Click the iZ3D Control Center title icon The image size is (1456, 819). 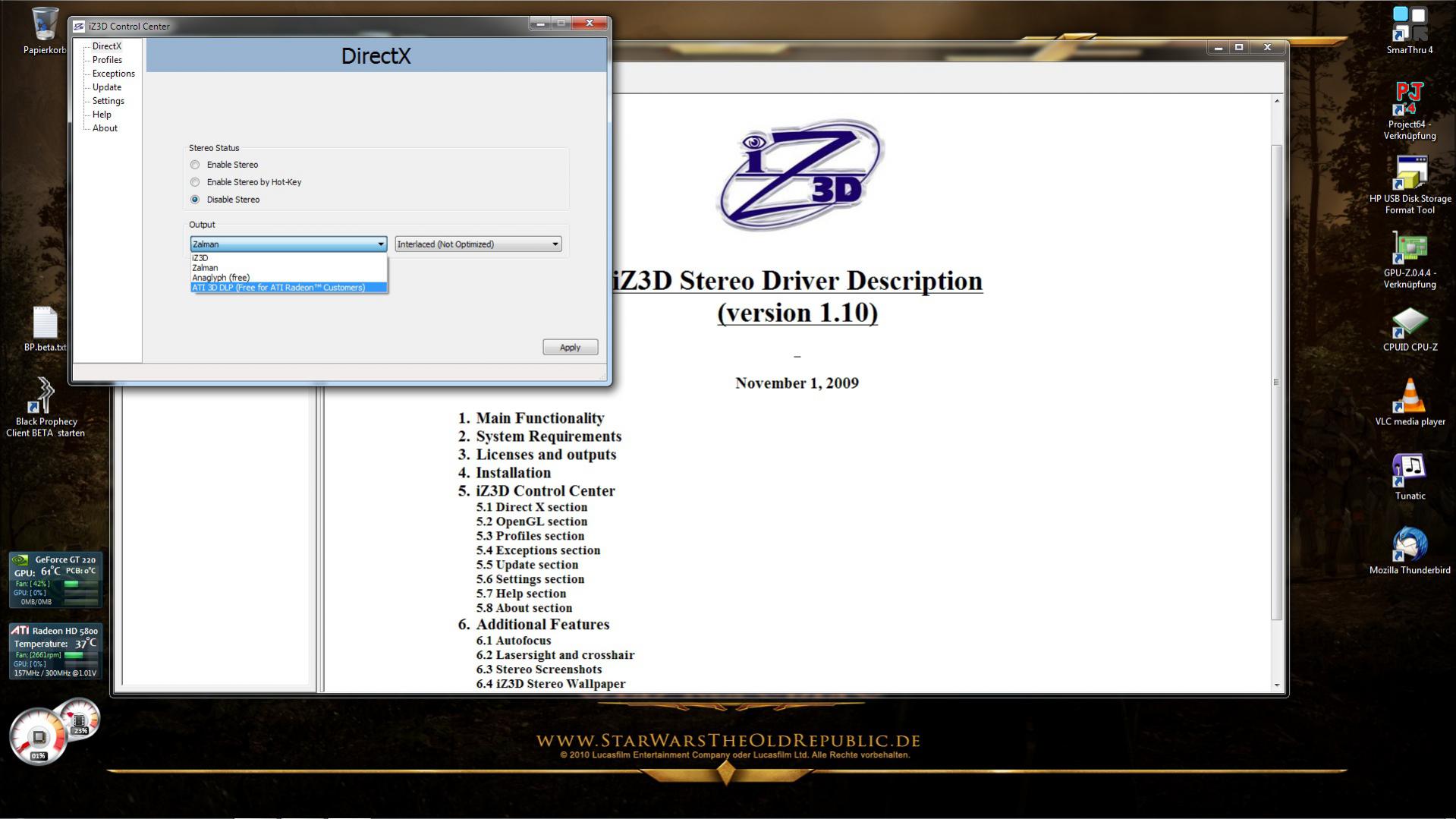[x=79, y=26]
